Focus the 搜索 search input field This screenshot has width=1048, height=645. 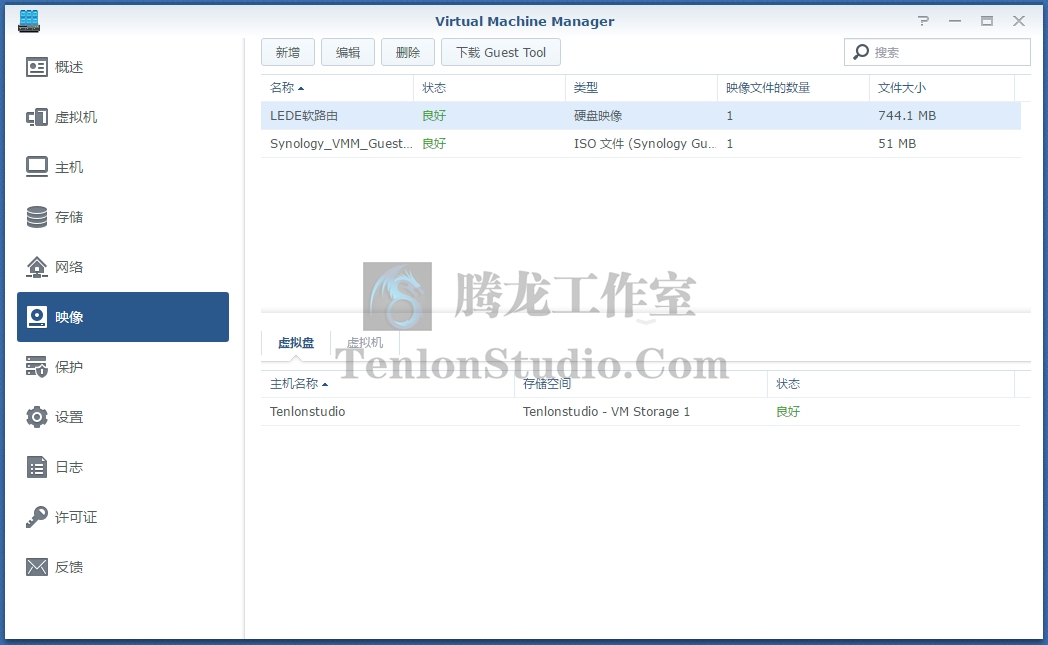point(937,52)
